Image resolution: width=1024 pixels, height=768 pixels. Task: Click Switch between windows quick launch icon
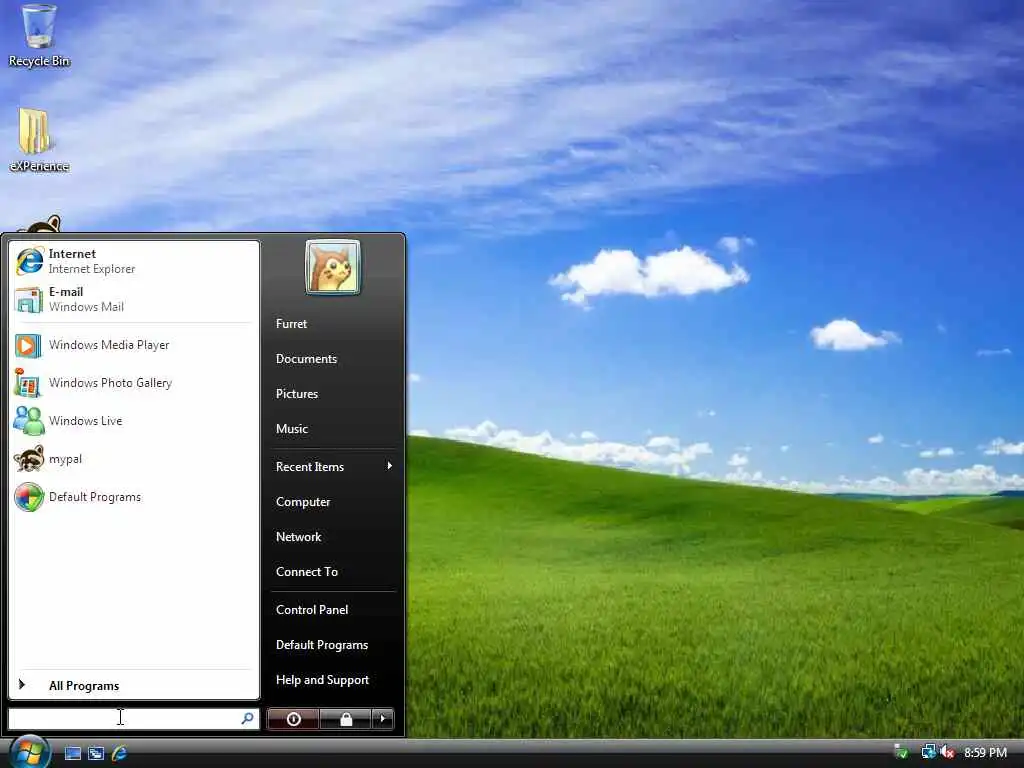click(x=96, y=754)
